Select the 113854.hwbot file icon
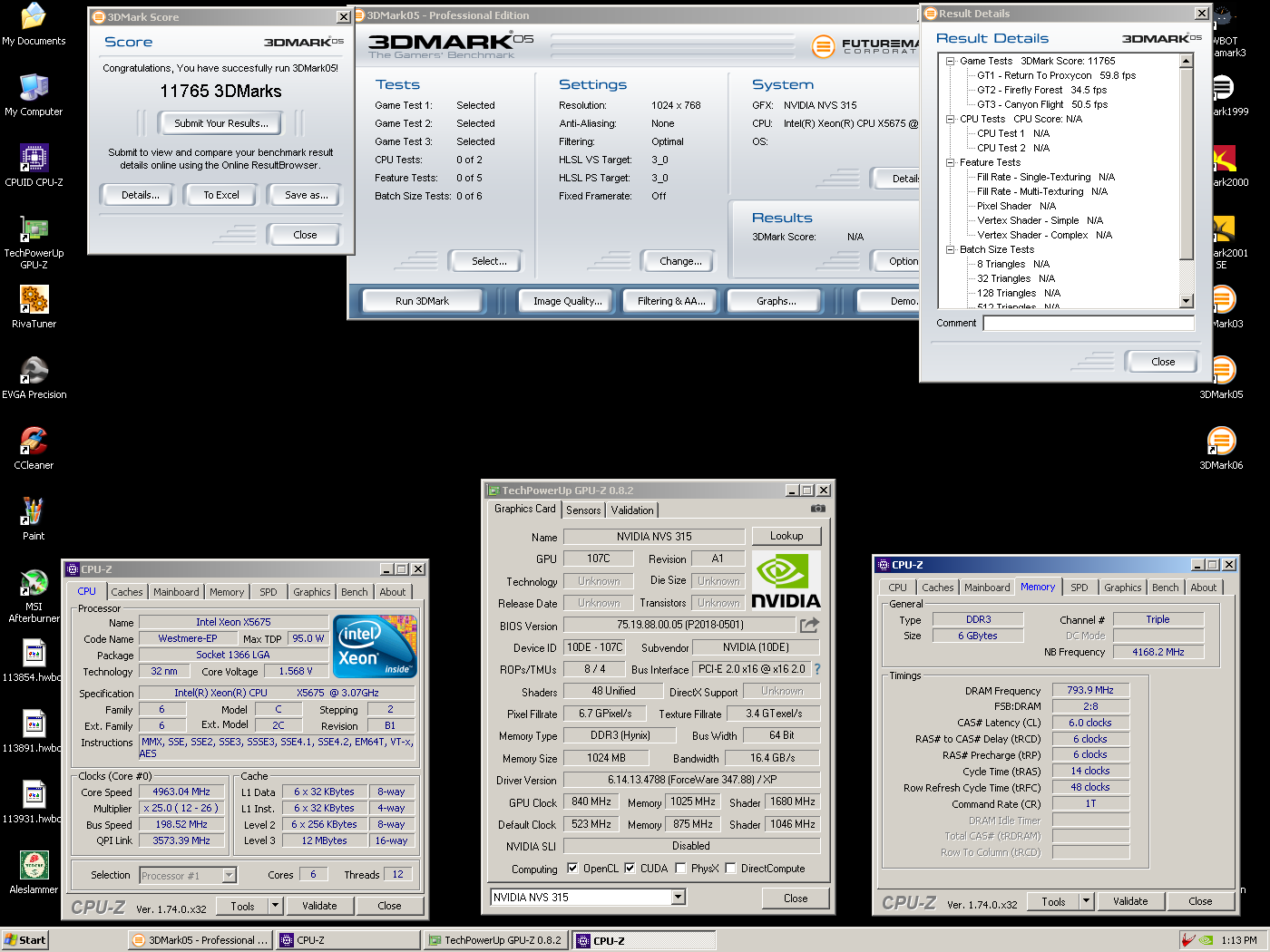Viewport: 1270px width, 952px height. [34, 661]
